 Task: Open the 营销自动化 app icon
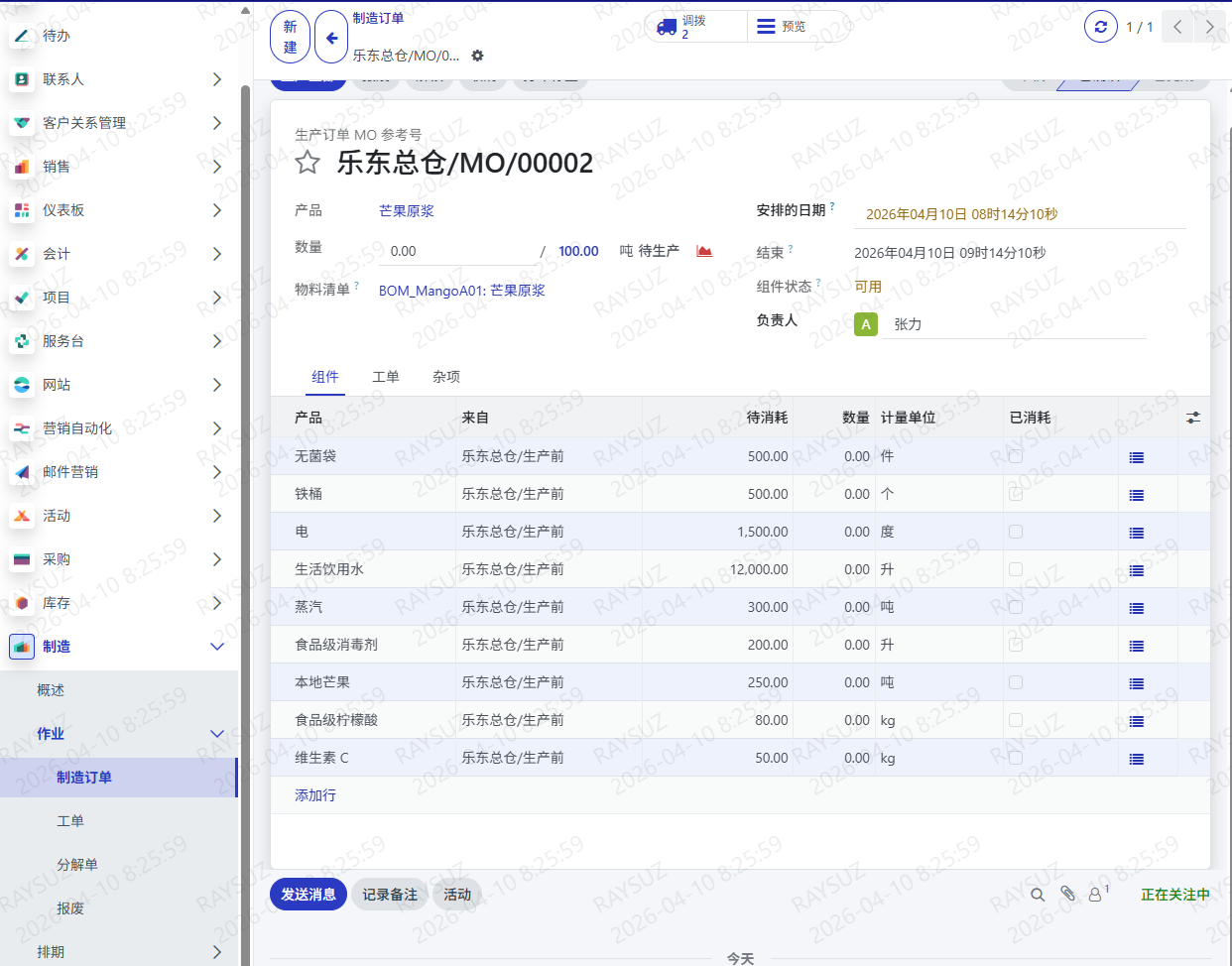[x=22, y=428]
